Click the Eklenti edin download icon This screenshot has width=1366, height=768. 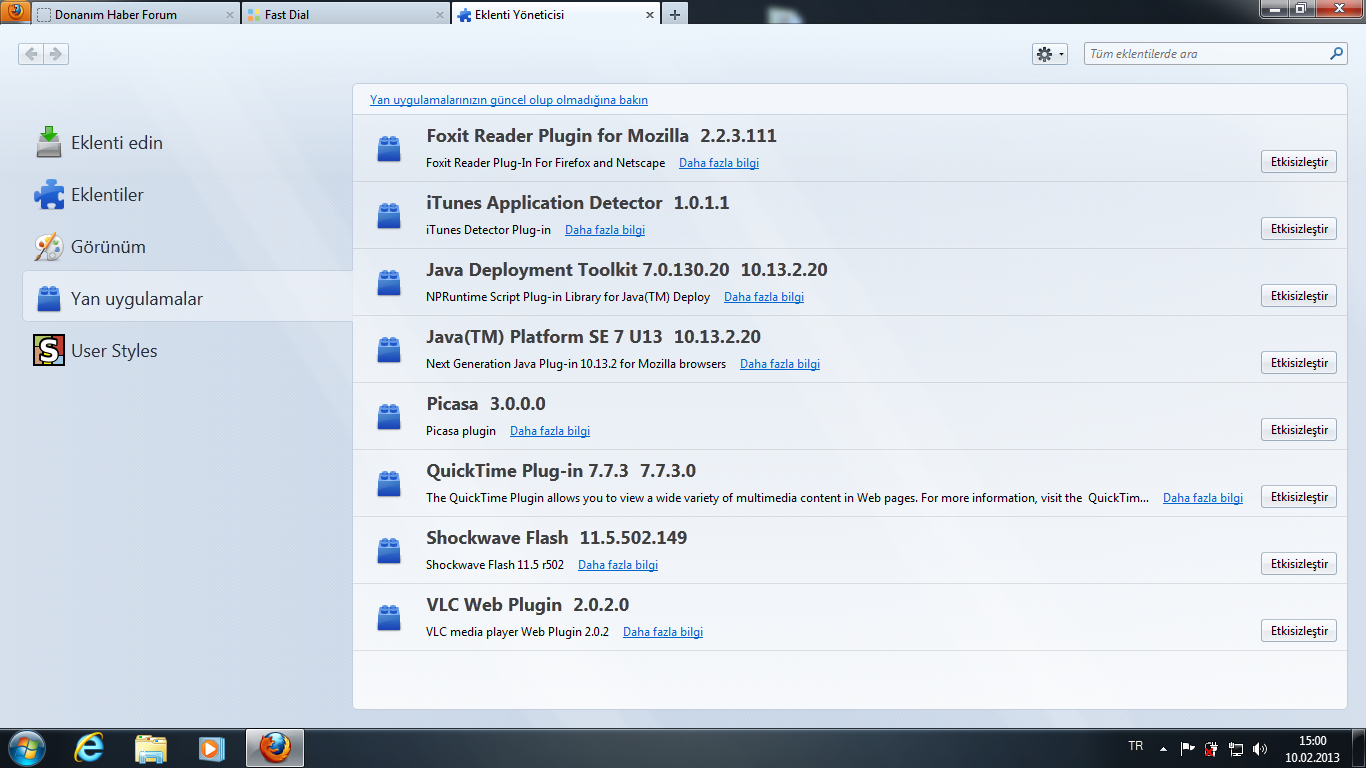[x=49, y=142]
